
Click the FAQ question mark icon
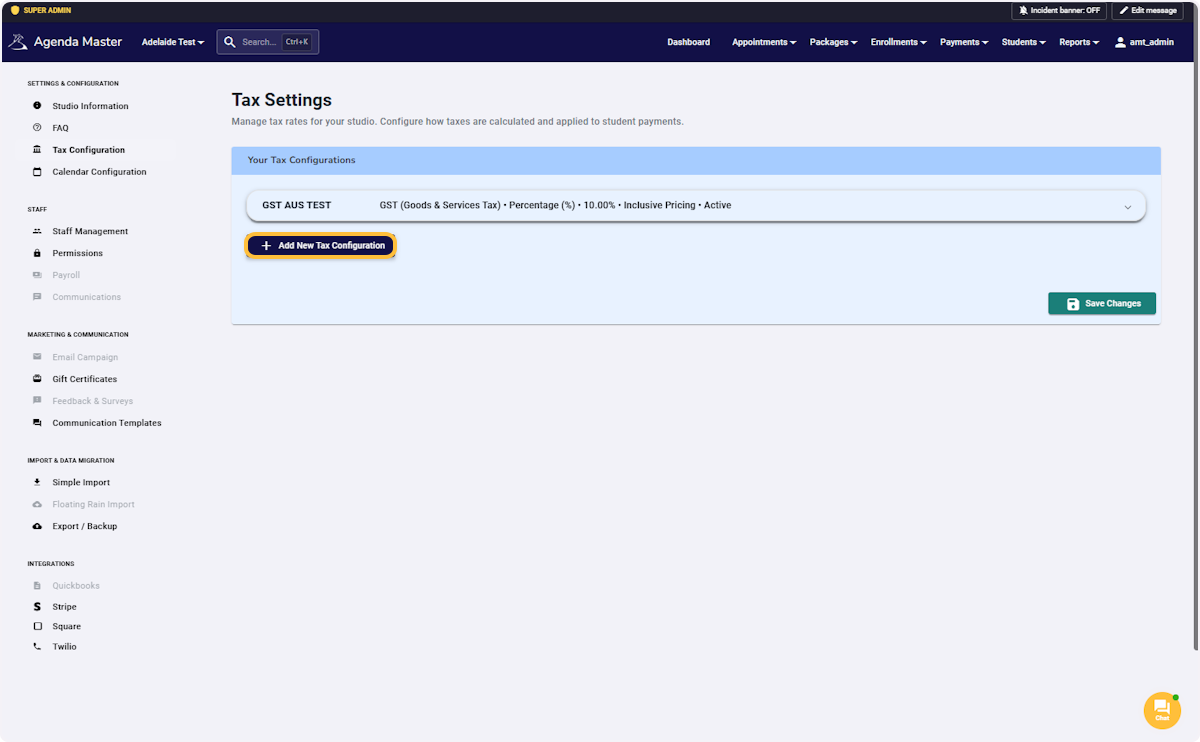(x=37, y=128)
